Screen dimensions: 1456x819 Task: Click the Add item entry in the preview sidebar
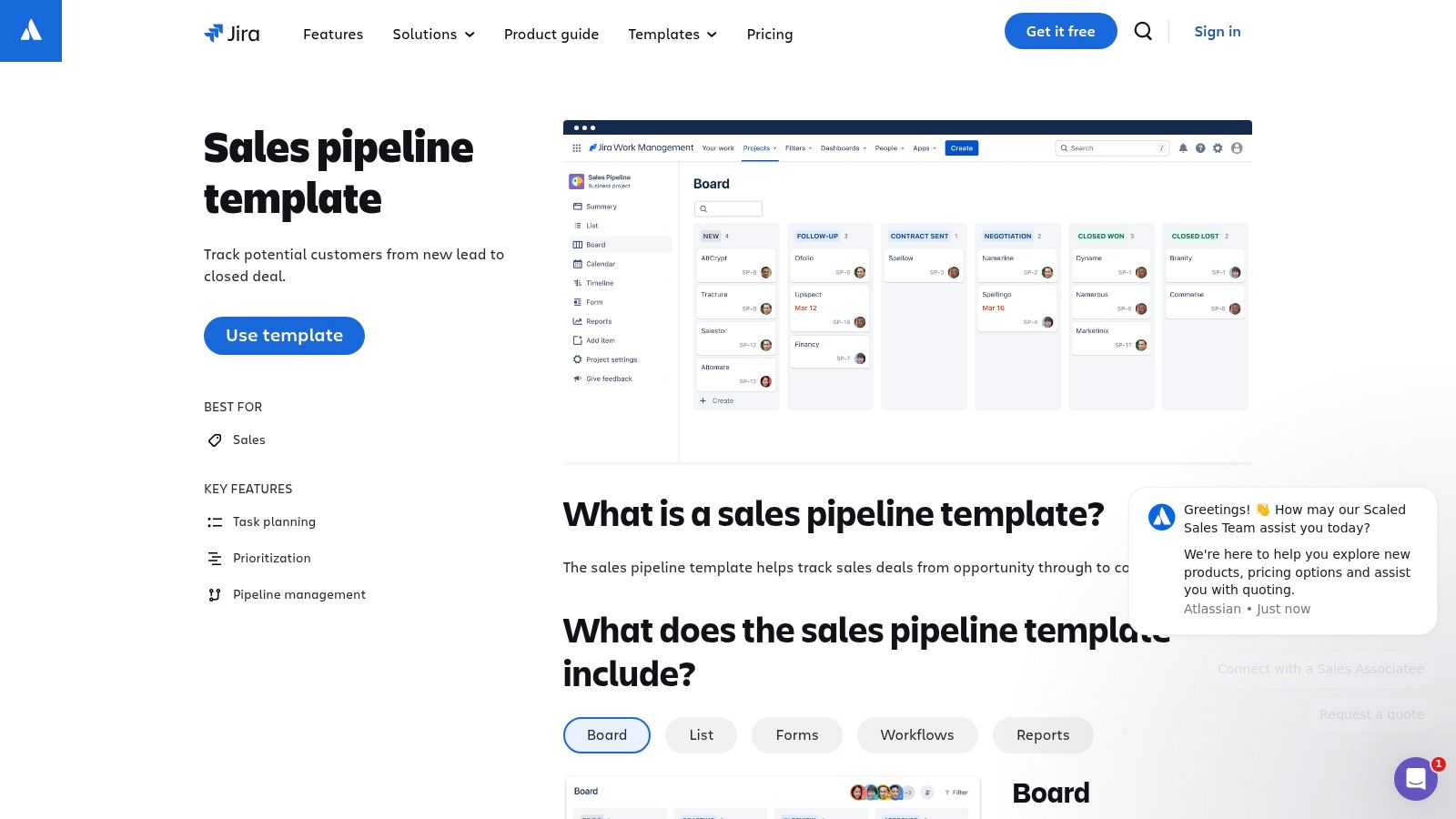tap(621, 340)
